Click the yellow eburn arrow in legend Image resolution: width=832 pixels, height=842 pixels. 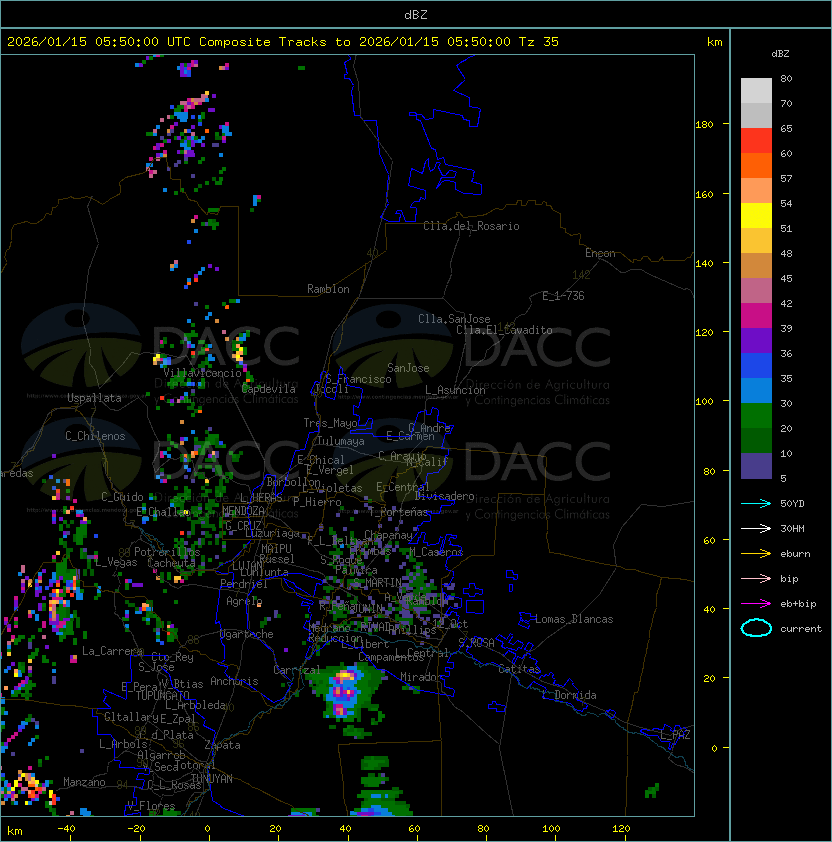[x=756, y=553]
